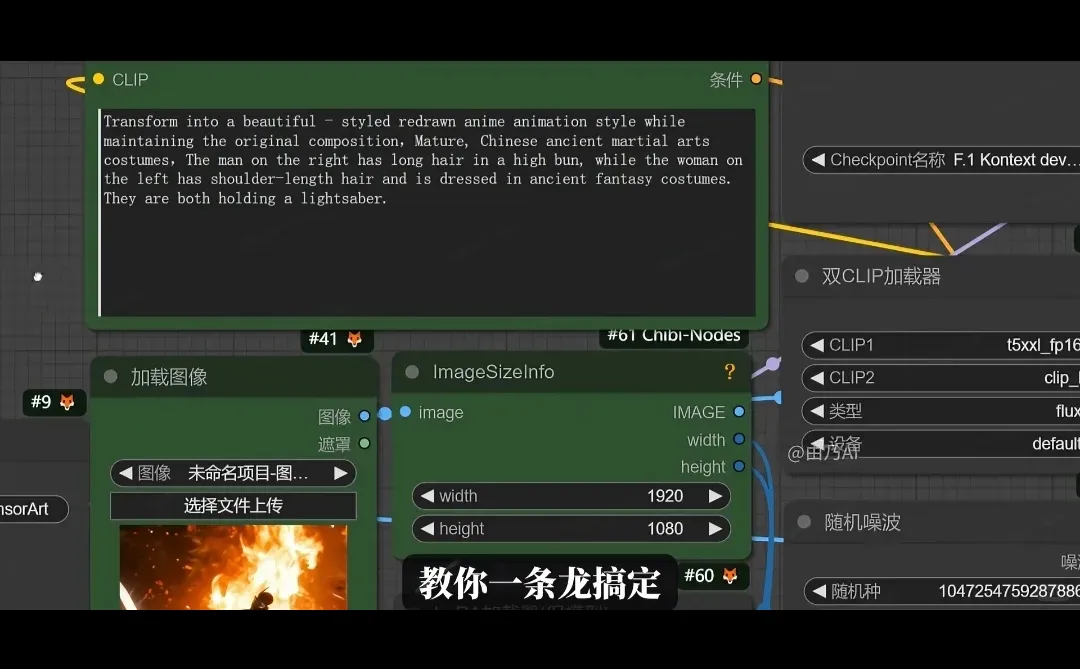
Task: Click the ImageSizeInfo node title
Action: click(x=493, y=372)
